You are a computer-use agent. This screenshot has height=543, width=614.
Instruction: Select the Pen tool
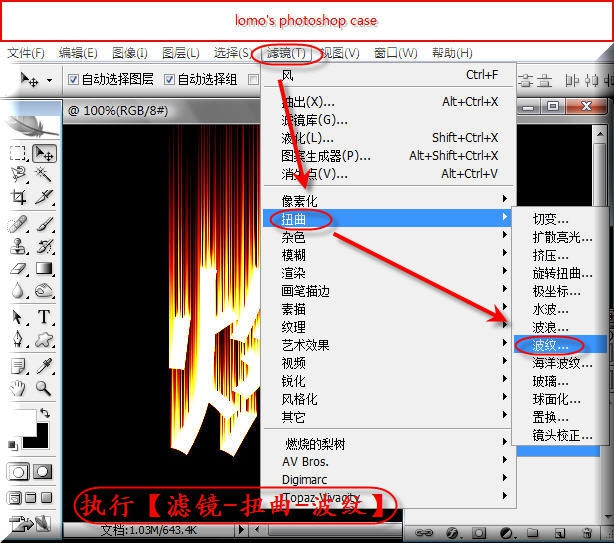[17, 339]
